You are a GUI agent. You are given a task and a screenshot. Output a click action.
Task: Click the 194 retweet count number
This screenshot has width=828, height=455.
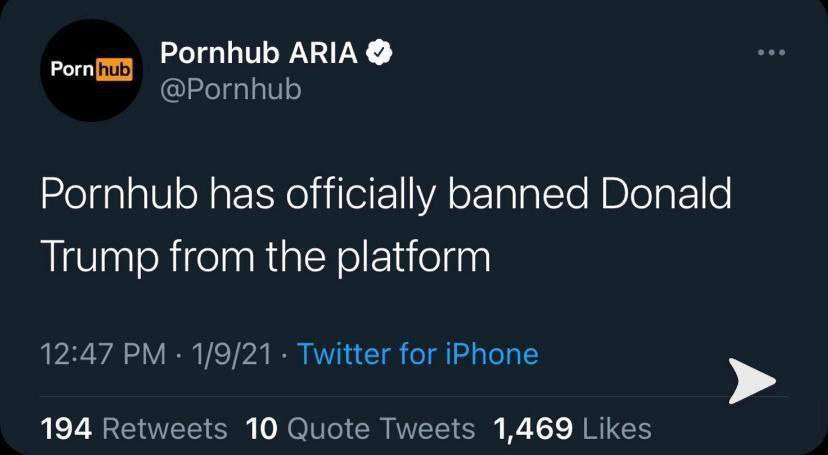[x=67, y=429]
